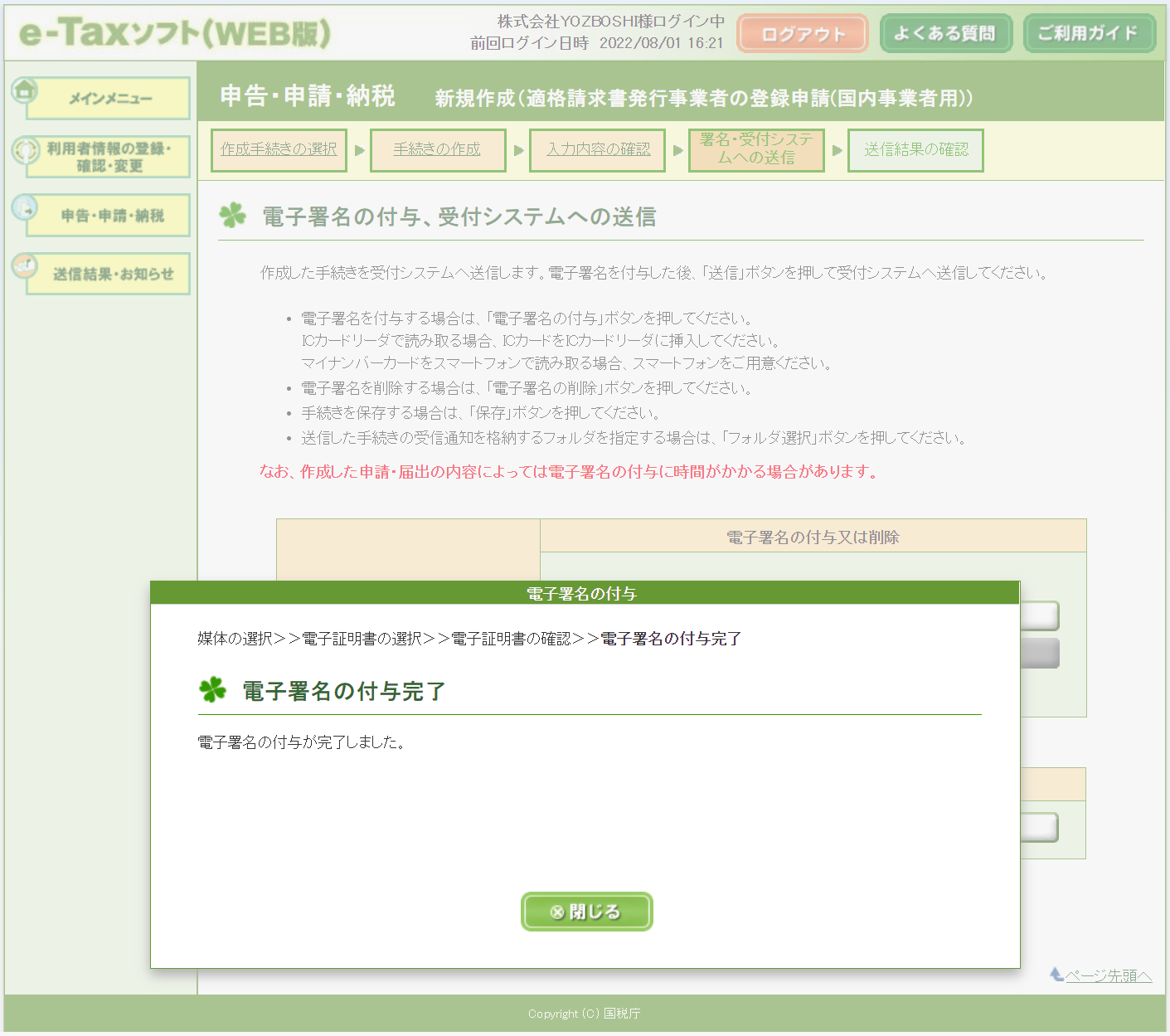This screenshot has height=1036, width=1170.
Task: Select 署名・受付システムへの送信 step
Action: point(756,149)
